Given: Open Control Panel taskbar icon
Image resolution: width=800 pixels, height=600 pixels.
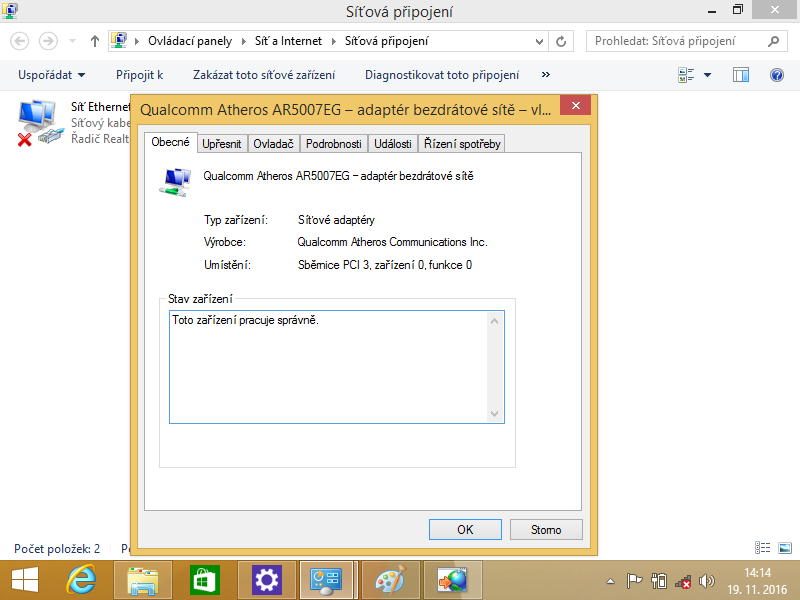Looking at the screenshot, I should (327, 580).
